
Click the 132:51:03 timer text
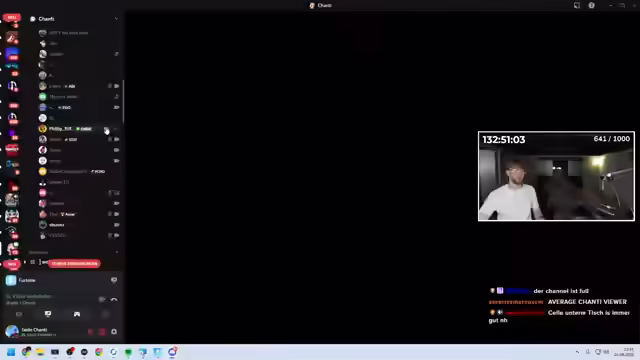pos(504,140)
